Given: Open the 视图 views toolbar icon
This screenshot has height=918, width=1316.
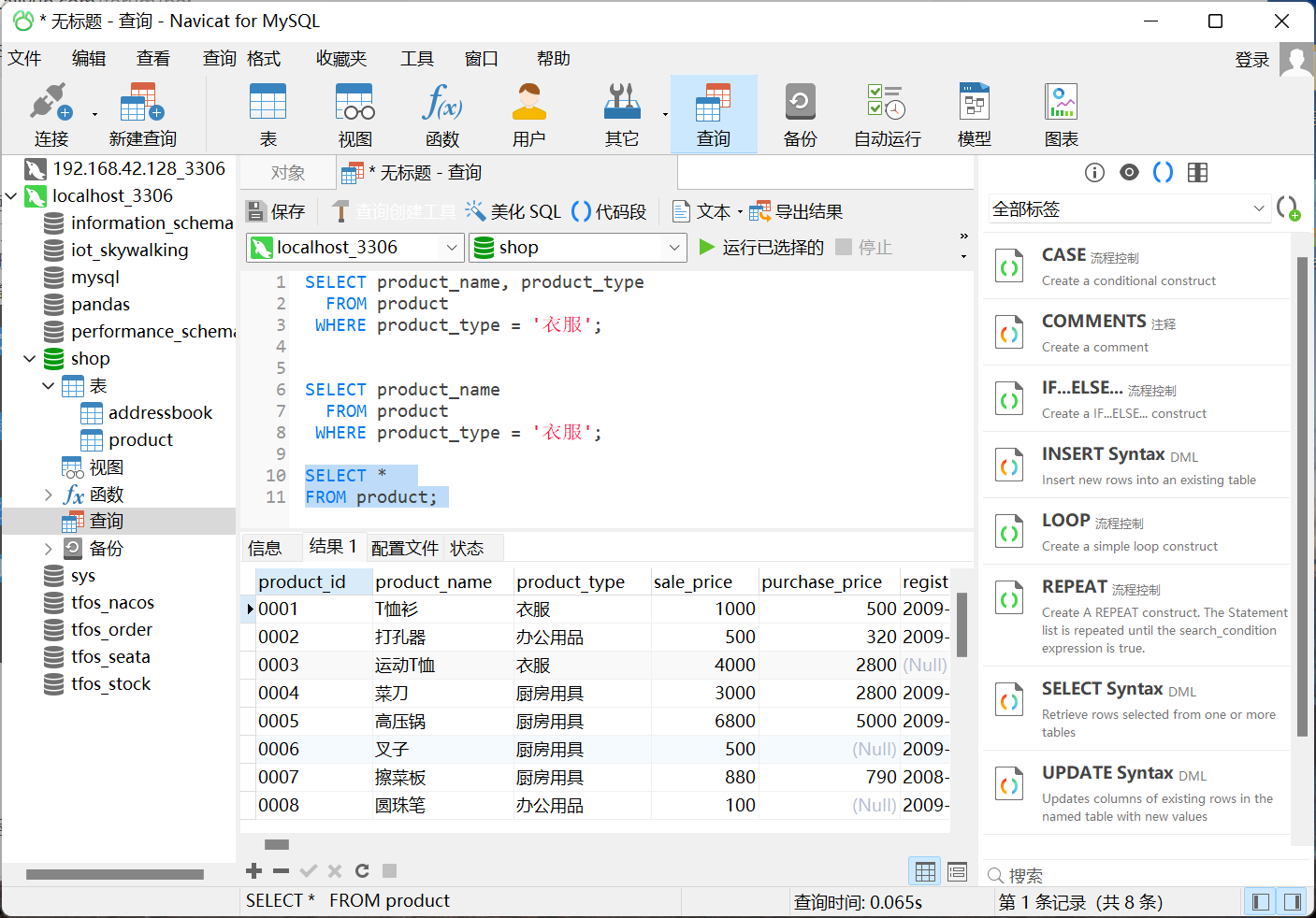Looking at the screenshot, I should (355, 114).
